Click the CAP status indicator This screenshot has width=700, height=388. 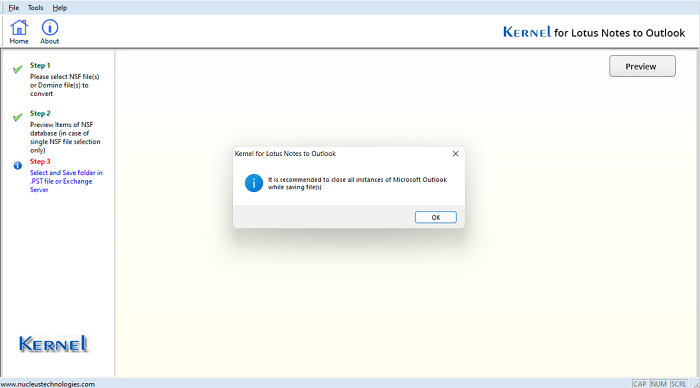640,384
